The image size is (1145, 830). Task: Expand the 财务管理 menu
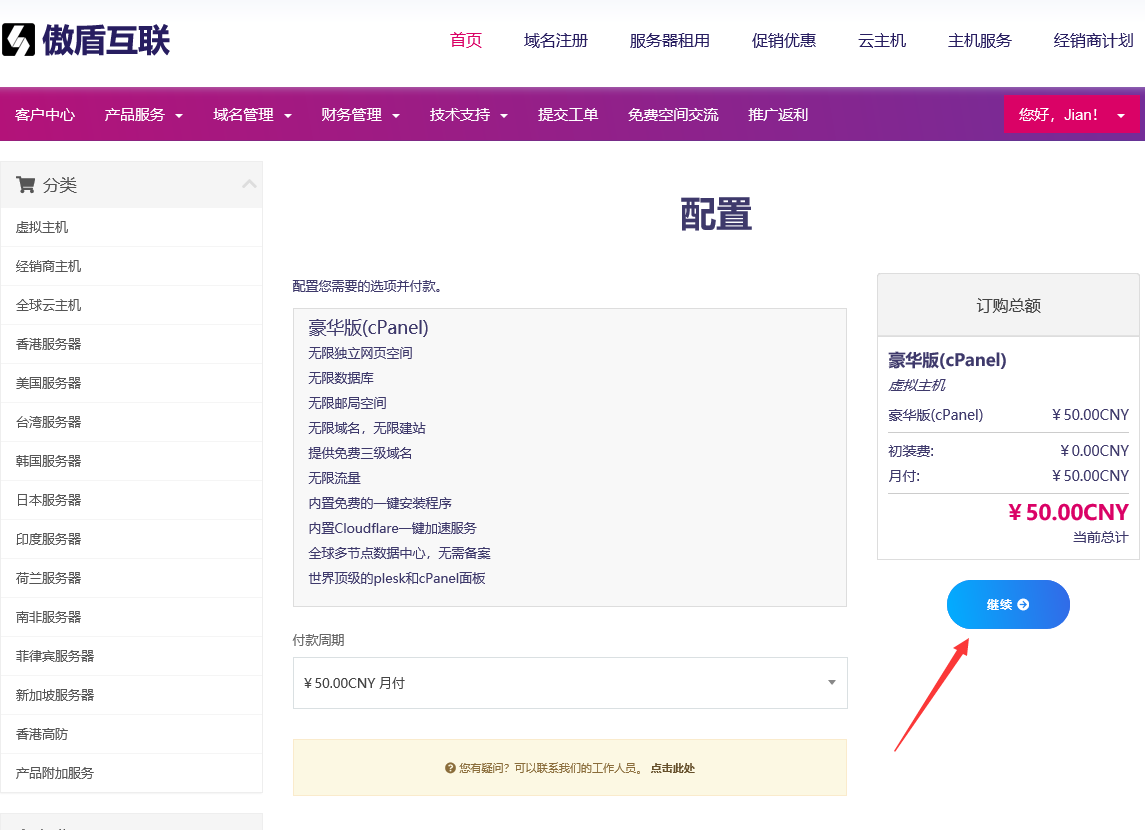pos(360,115)
